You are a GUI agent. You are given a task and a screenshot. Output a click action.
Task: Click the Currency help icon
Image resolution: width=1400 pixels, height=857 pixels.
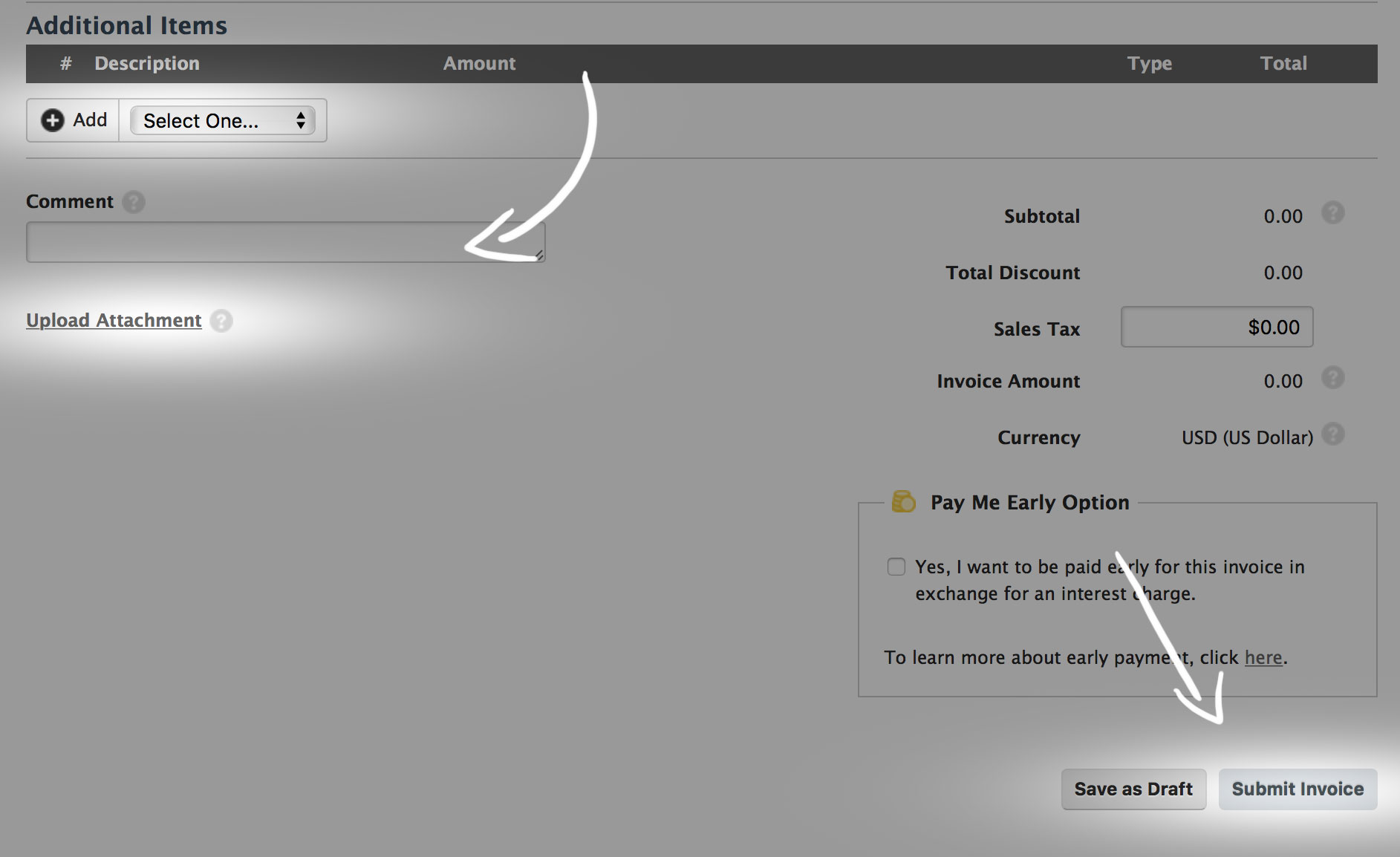pos(1333,434)
